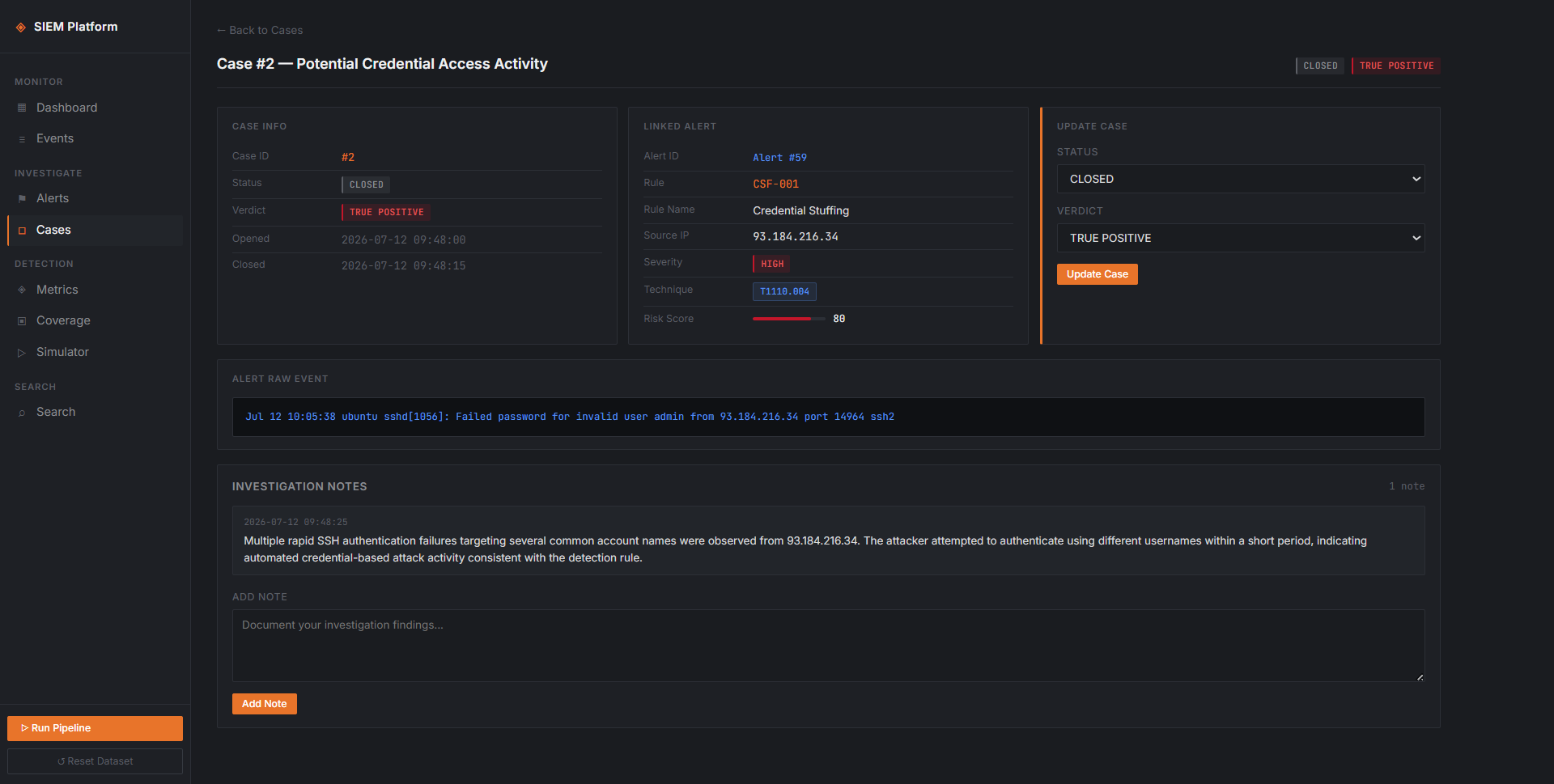
Task: Click the Credential Stuffing rule name
Action: pyautogui.click(x=800, y=210)
